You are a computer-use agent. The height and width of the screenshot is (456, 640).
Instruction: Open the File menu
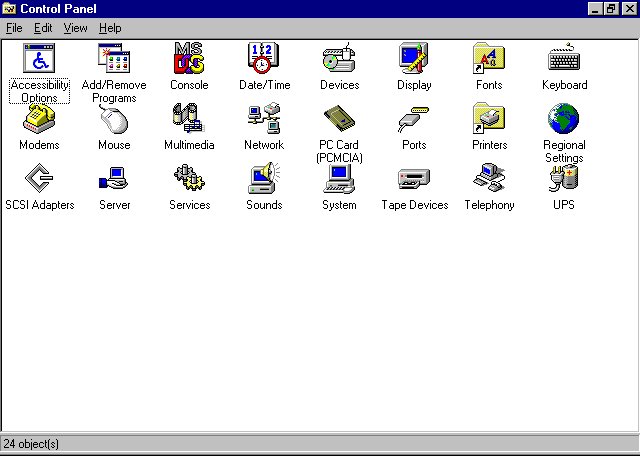pos(14,28)
